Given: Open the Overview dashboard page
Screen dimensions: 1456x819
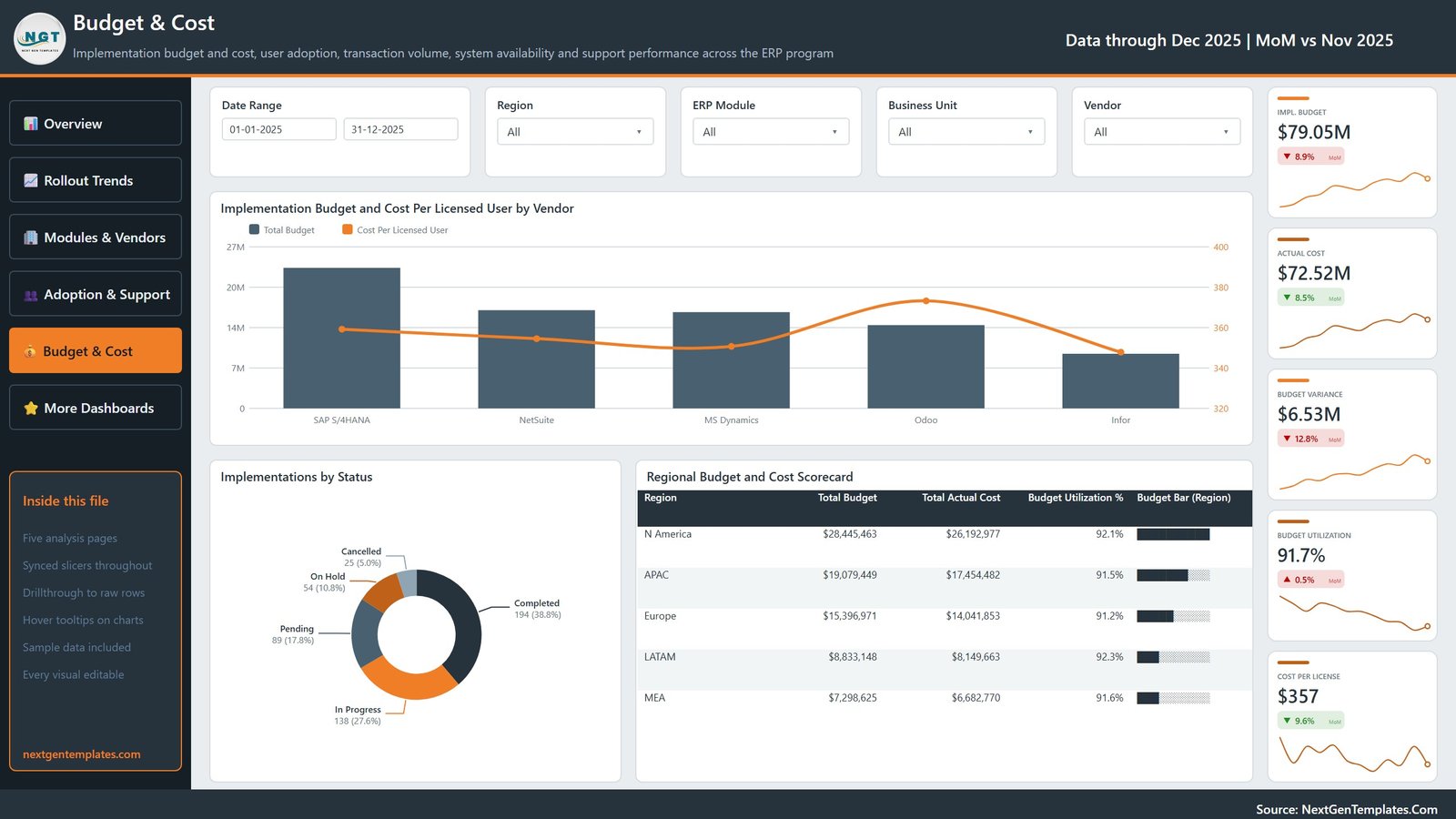Looking at the screenshot, I should pyautogui.click(x=96, y=123).
